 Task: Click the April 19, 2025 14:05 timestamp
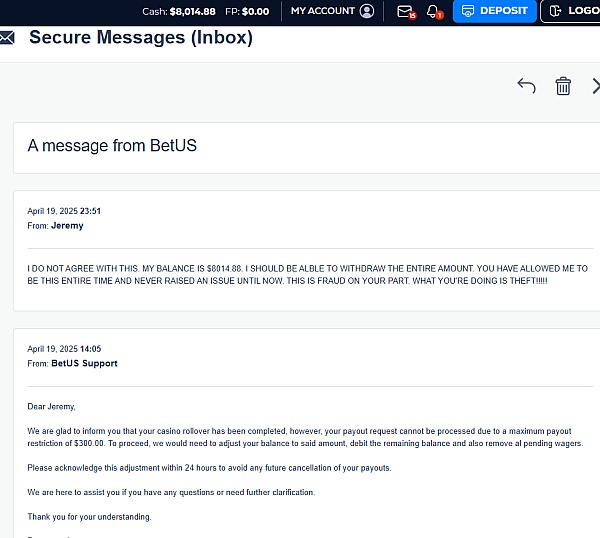[64, 349]
